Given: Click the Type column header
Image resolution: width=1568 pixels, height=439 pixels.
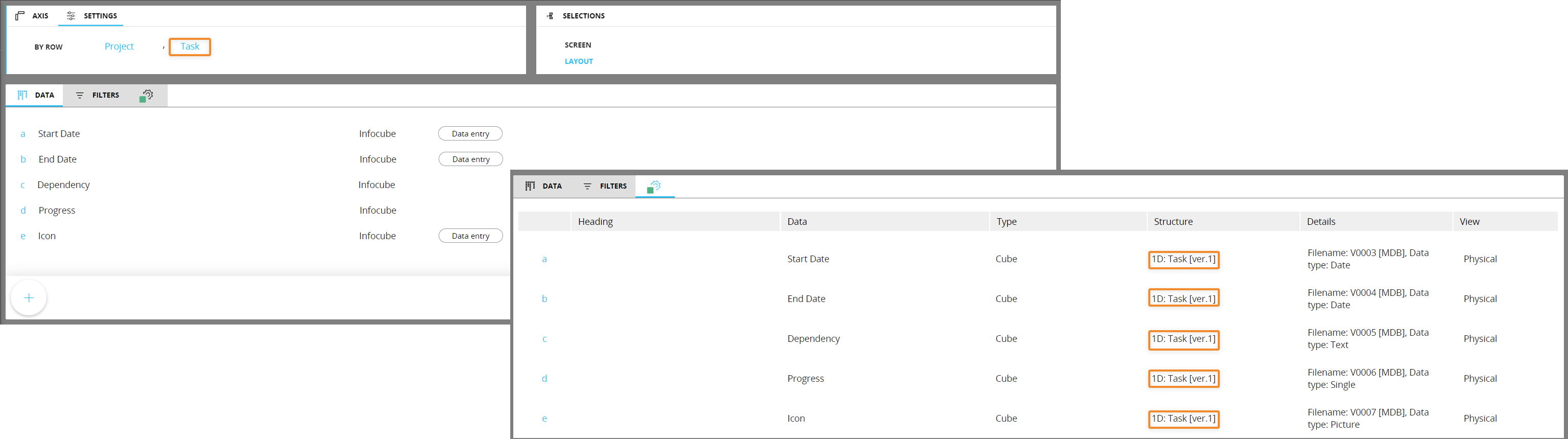Looking at the screenshot, I should click(x=1069, y=222).
